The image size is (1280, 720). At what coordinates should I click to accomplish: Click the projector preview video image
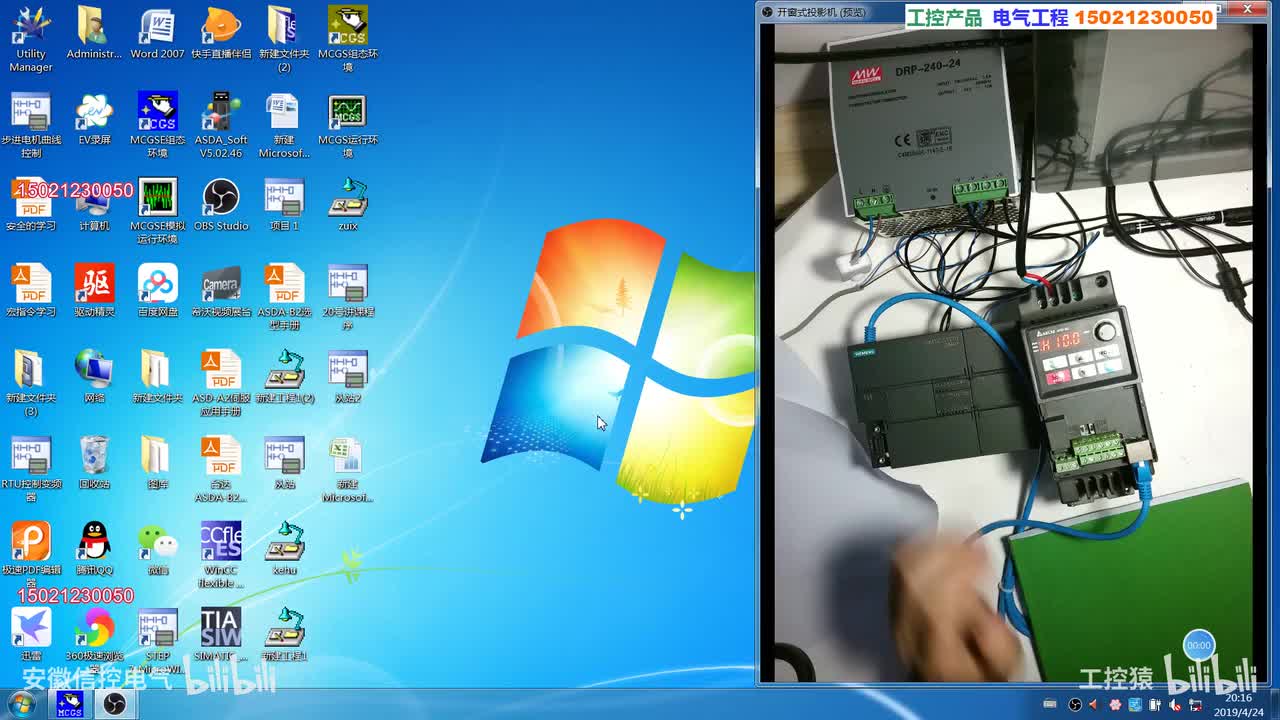point(1013,352)
